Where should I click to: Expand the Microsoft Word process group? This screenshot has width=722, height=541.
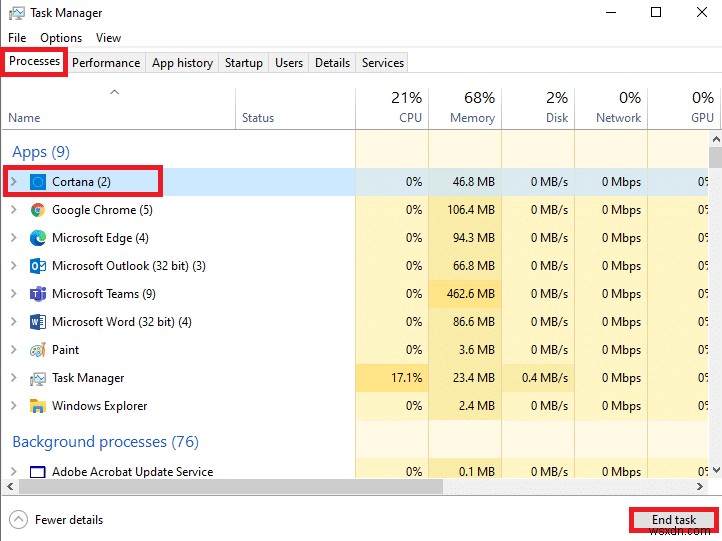tap(14, 322)
